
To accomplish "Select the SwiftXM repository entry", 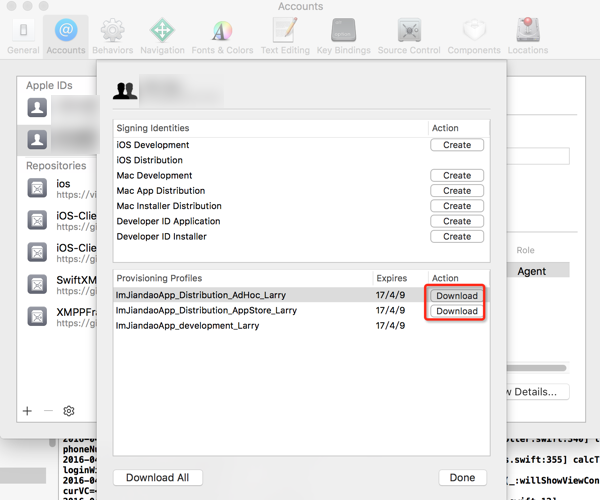I will pos(57,285).
